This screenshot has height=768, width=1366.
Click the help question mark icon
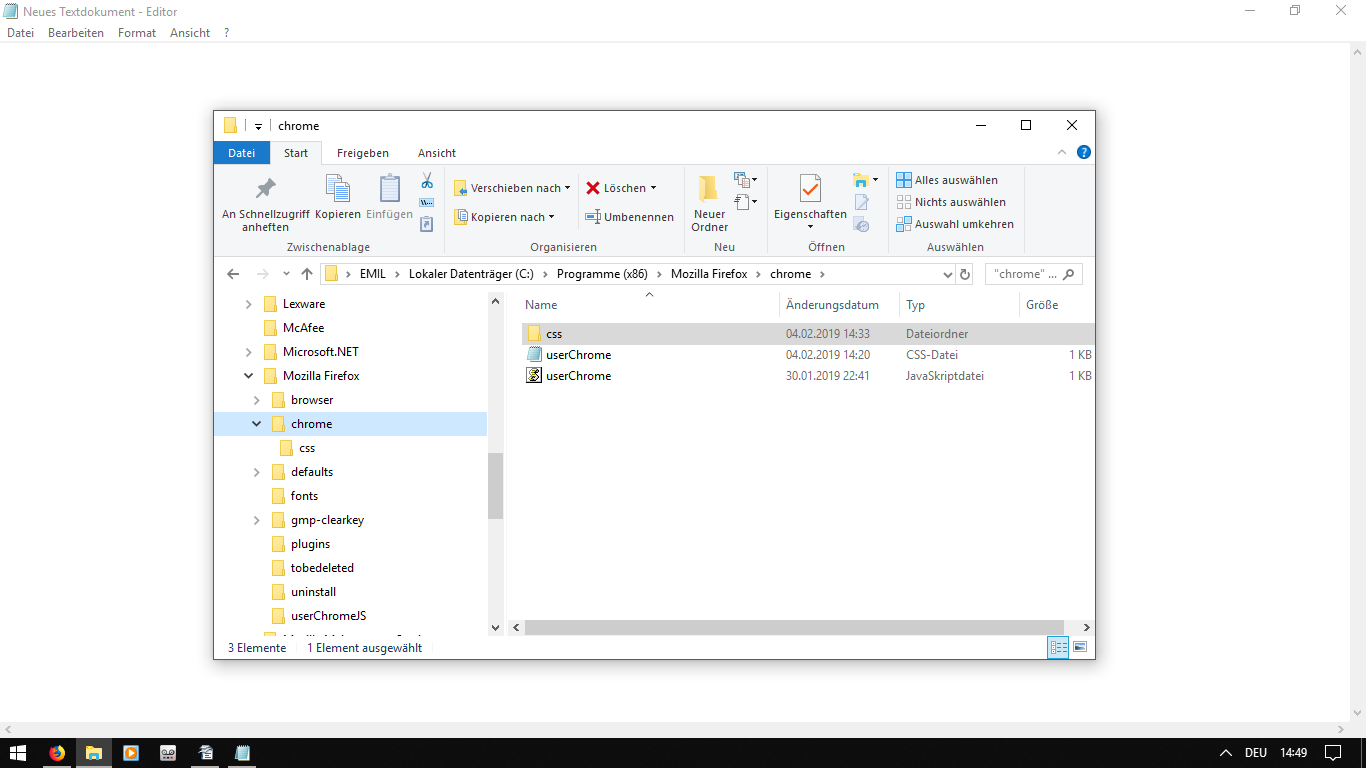(x=1083, y=153)
